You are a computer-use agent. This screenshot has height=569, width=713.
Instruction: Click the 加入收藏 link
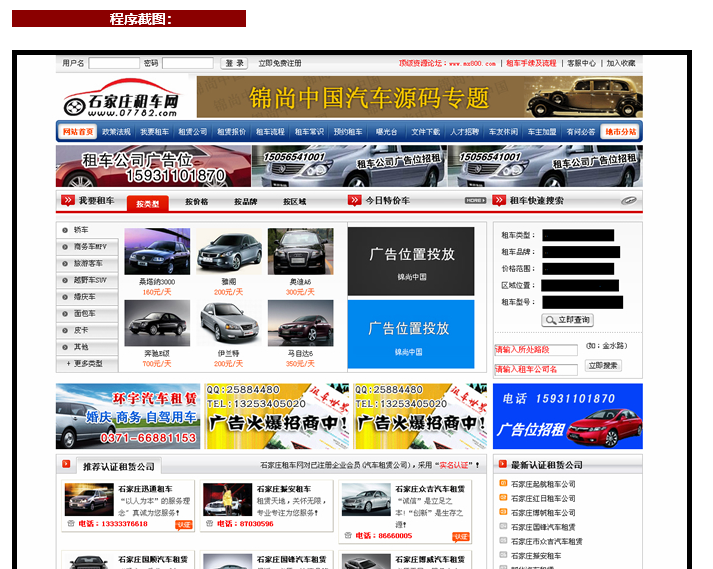(621, 63)
